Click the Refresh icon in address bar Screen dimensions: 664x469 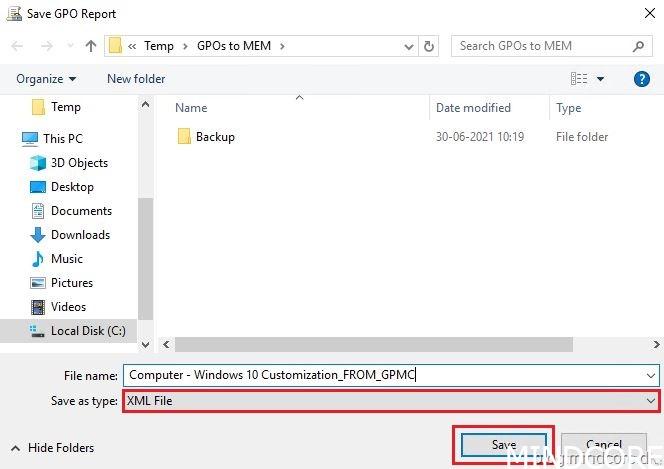(429, 46)
